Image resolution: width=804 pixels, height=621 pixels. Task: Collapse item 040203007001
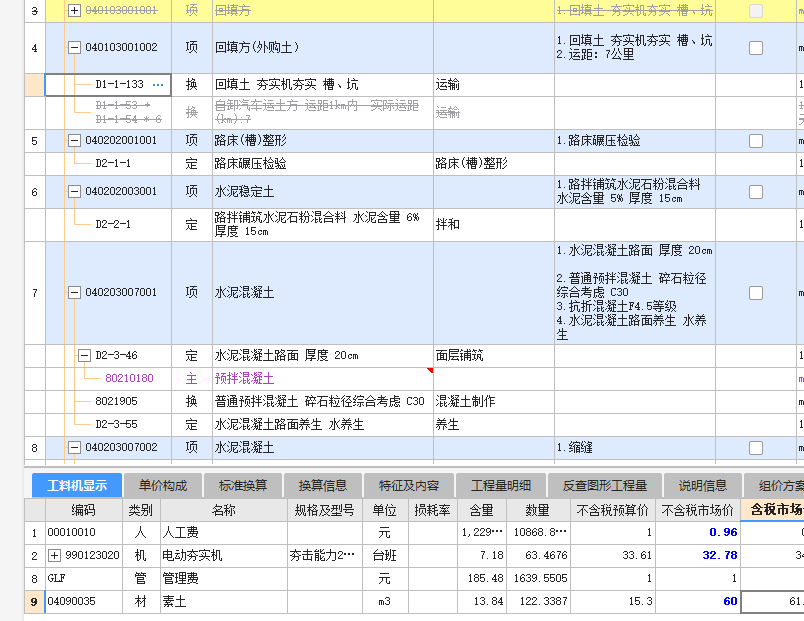click(x=74, y=293)
